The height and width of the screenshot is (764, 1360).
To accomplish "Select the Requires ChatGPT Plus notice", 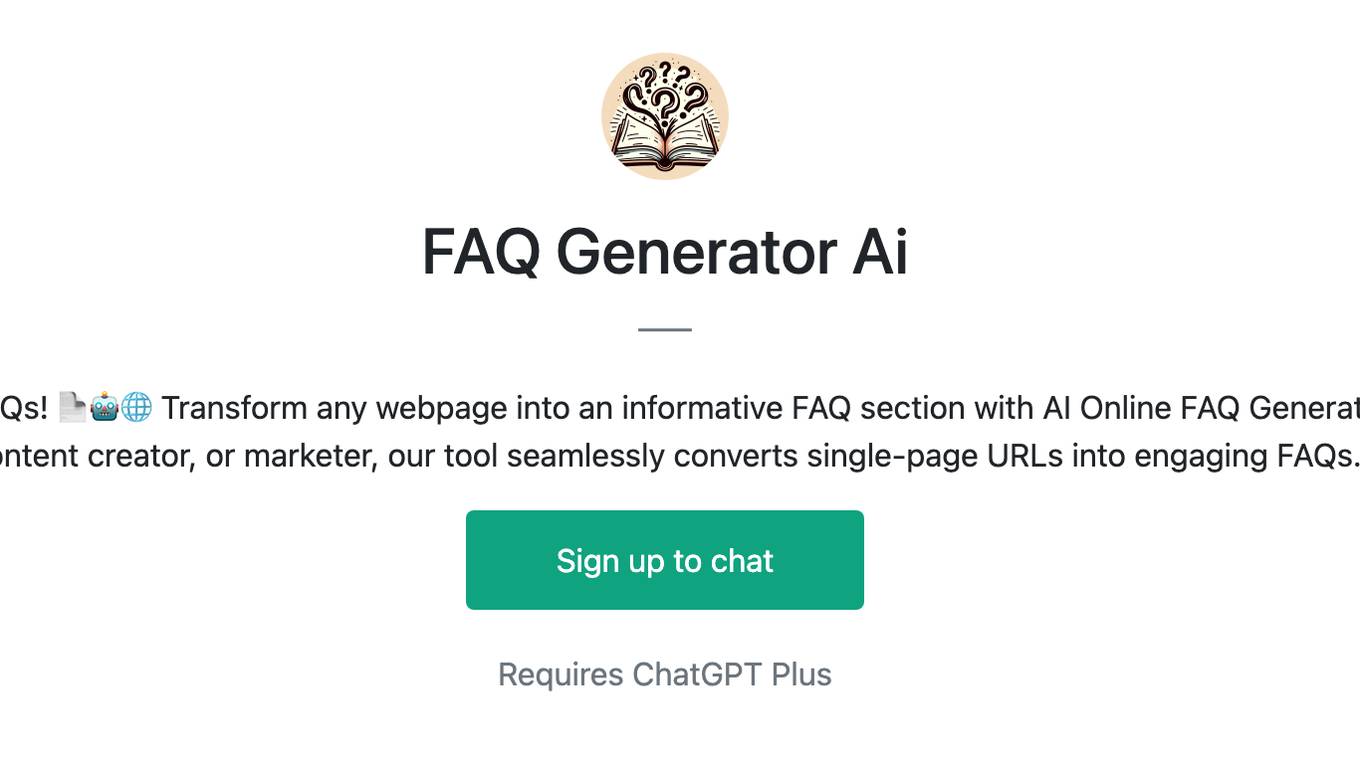I will (x=665, y=674).
